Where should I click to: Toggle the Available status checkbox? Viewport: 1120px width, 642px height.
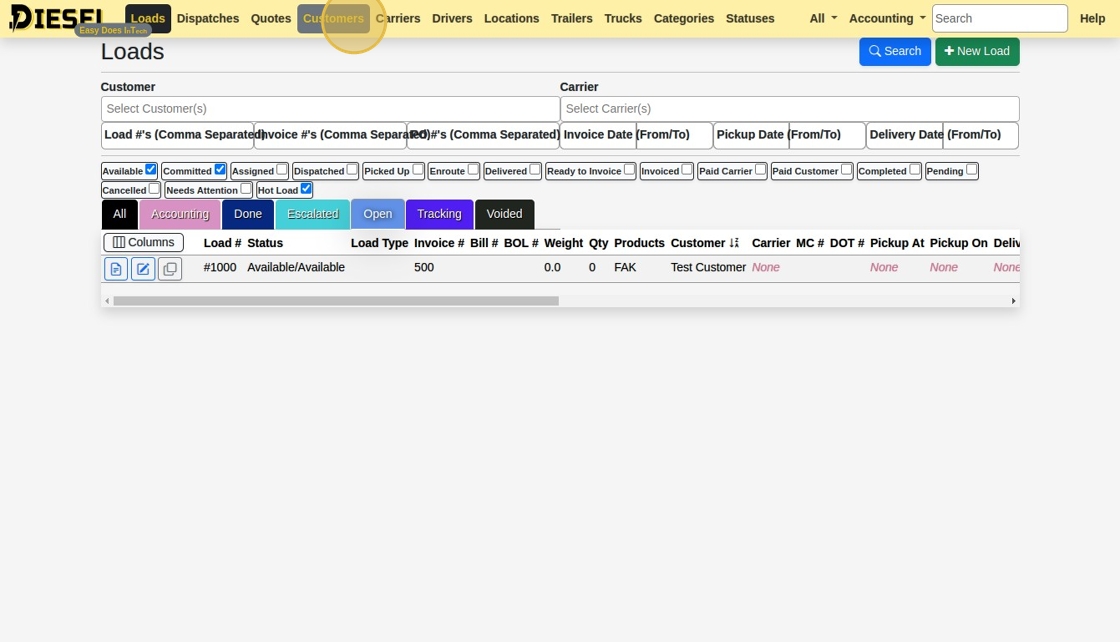(x=151, y=169)
